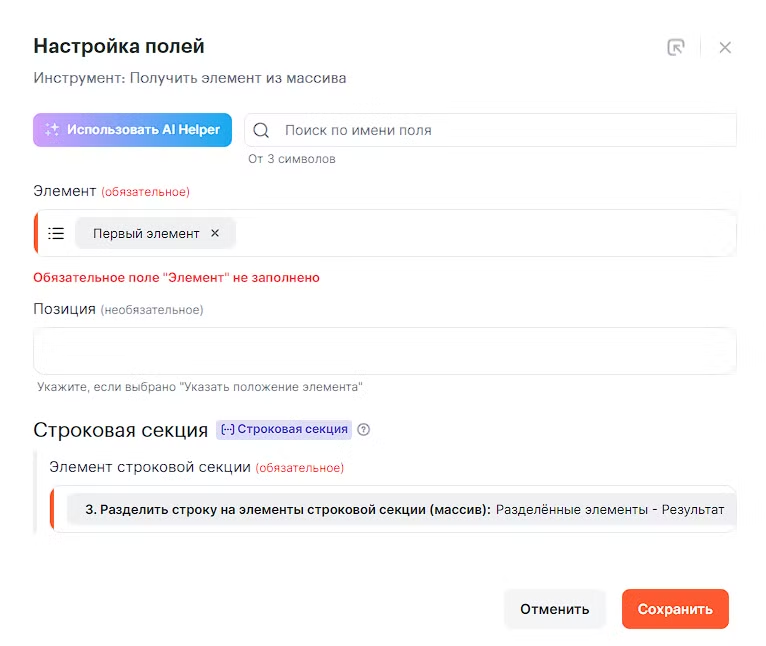Click the purple Строковая секция badge
Screen dimensions: 766x646
(x=284, y=429)
